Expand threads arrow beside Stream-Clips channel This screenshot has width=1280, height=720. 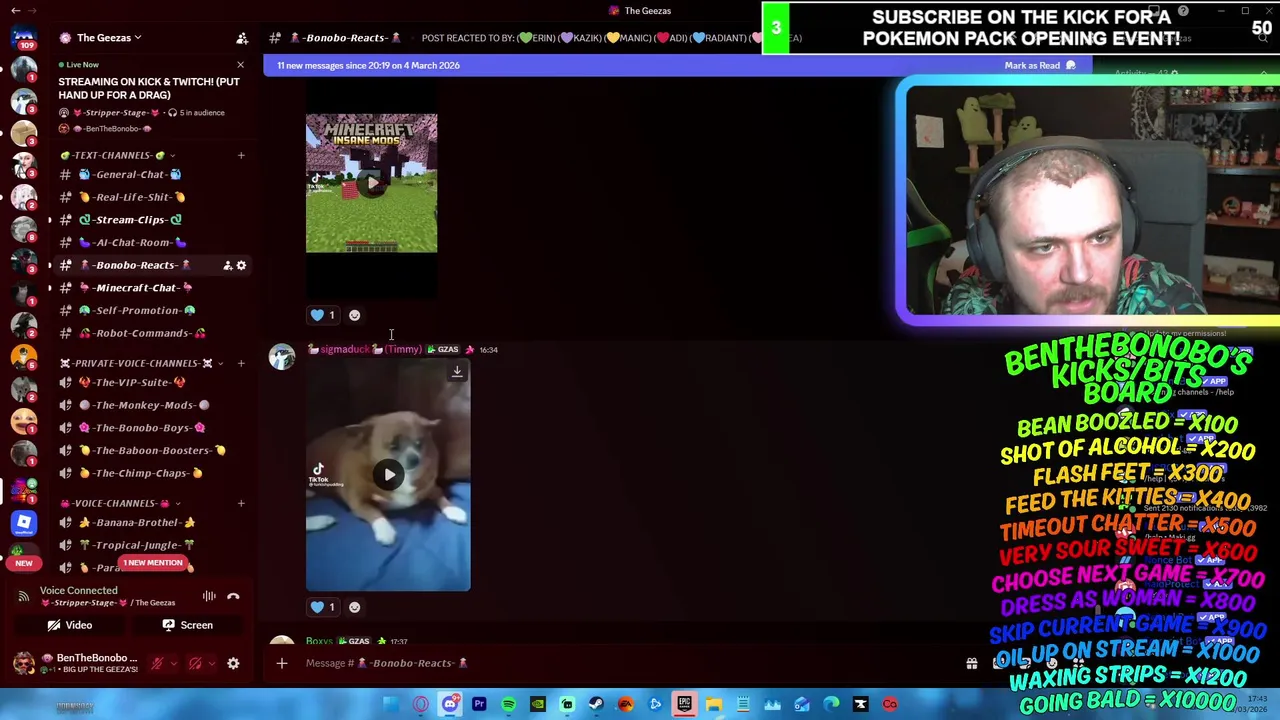click(50, 220)
